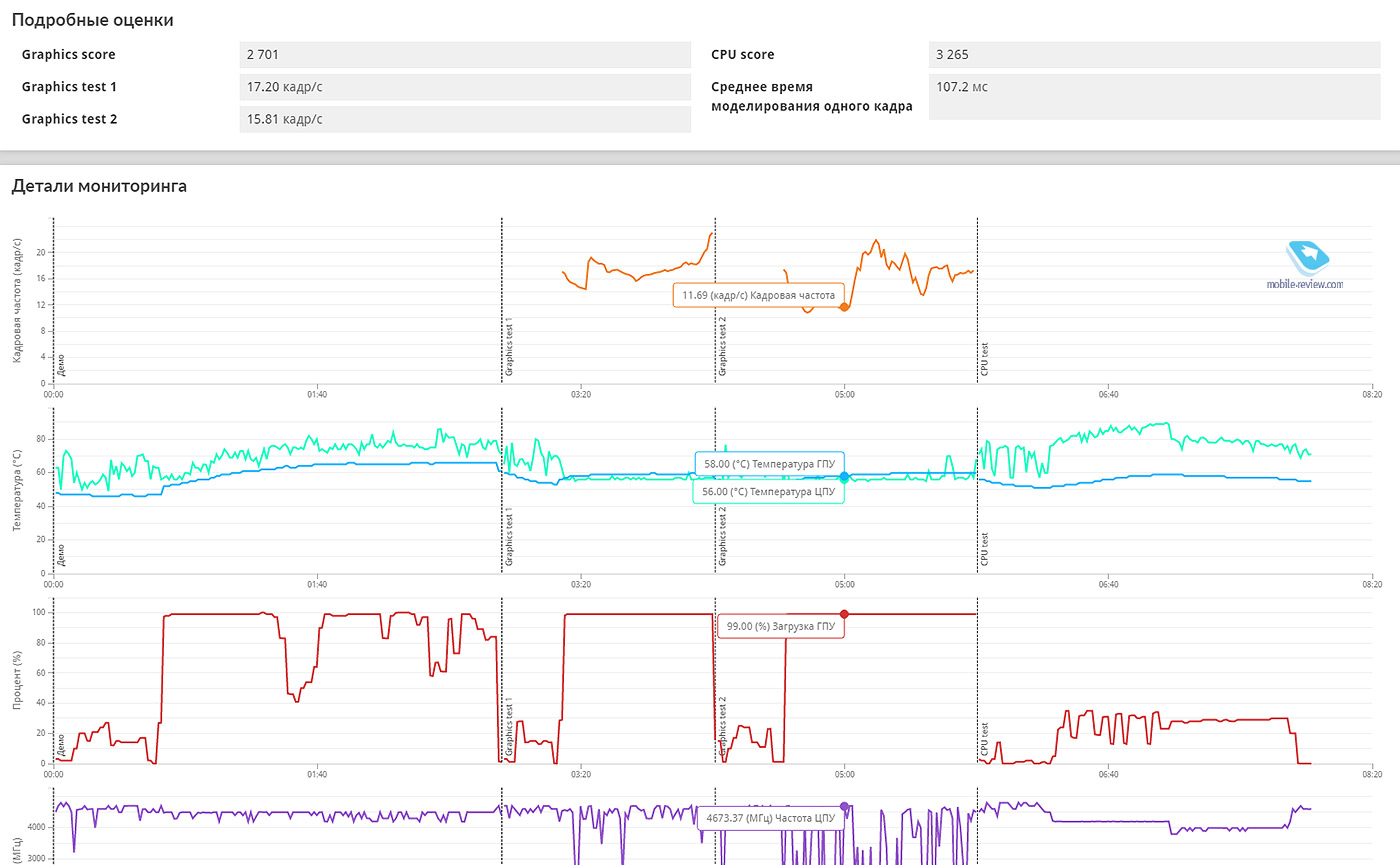Click the red GPU load line in Demo section
1400x865 pixels.
tap(220, 614)
